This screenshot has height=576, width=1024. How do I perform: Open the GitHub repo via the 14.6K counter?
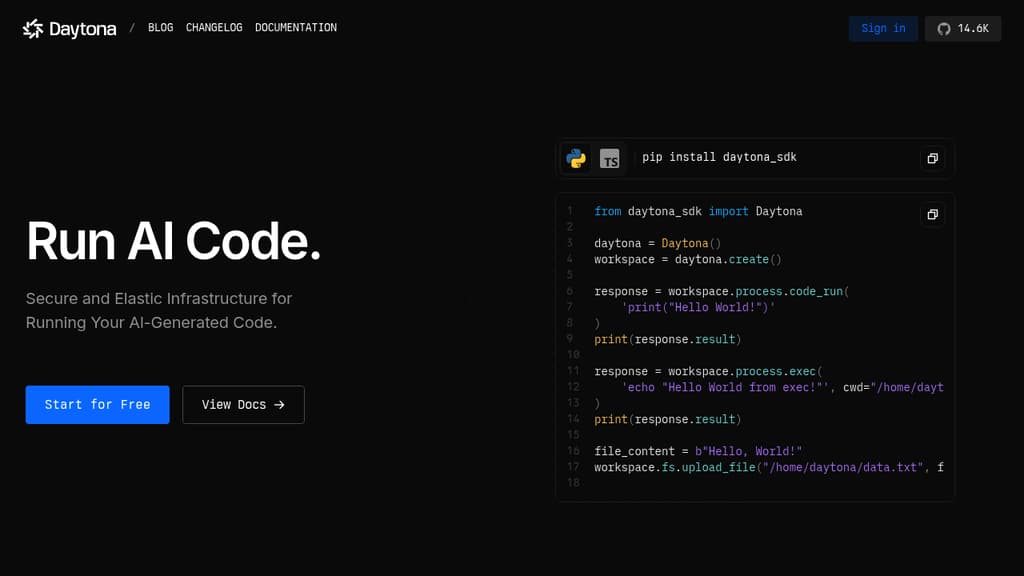click(971, 28)
